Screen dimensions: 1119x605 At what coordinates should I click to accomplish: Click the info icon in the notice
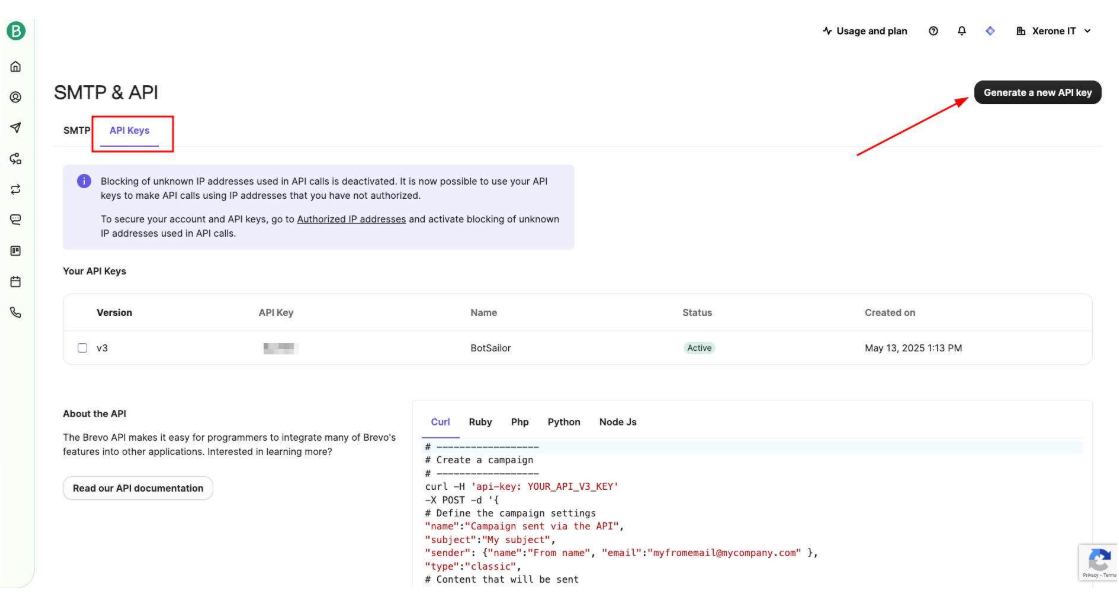tap(84, 181)
